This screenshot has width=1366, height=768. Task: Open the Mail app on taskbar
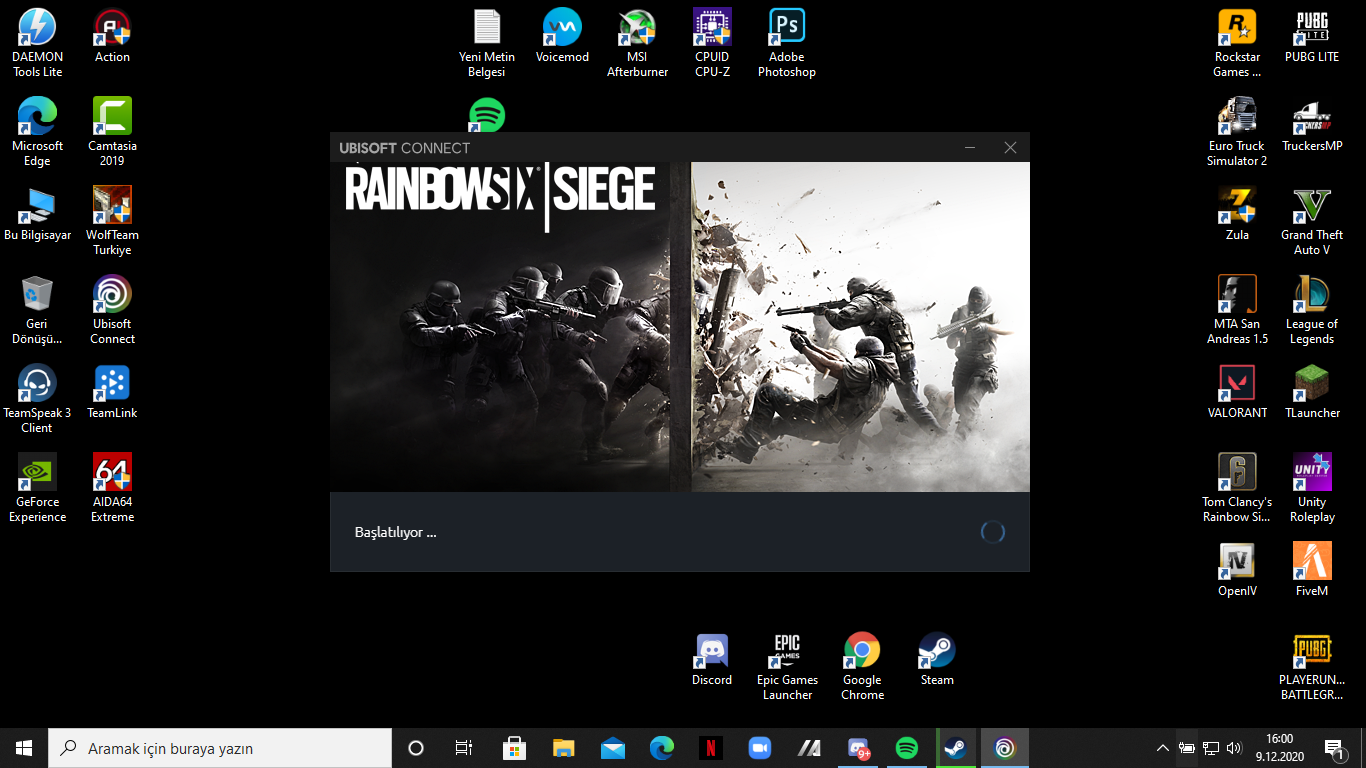[613, 748]
